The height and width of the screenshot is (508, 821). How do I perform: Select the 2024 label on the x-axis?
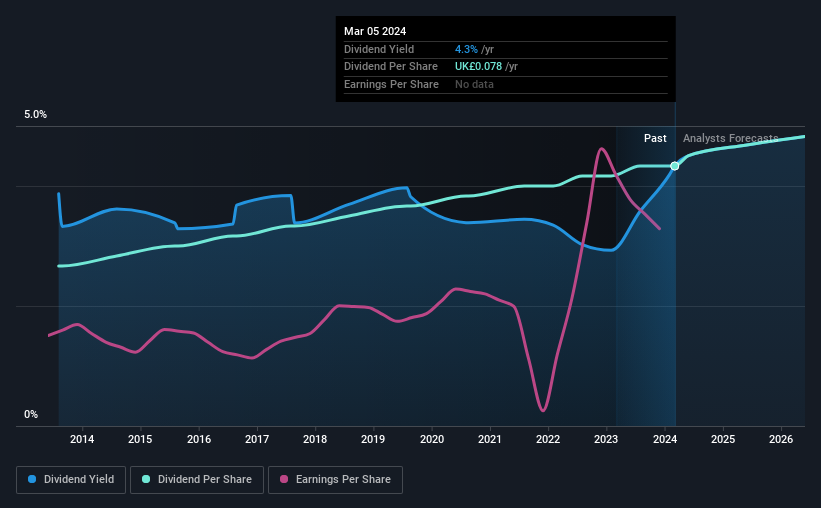[665, 439]
